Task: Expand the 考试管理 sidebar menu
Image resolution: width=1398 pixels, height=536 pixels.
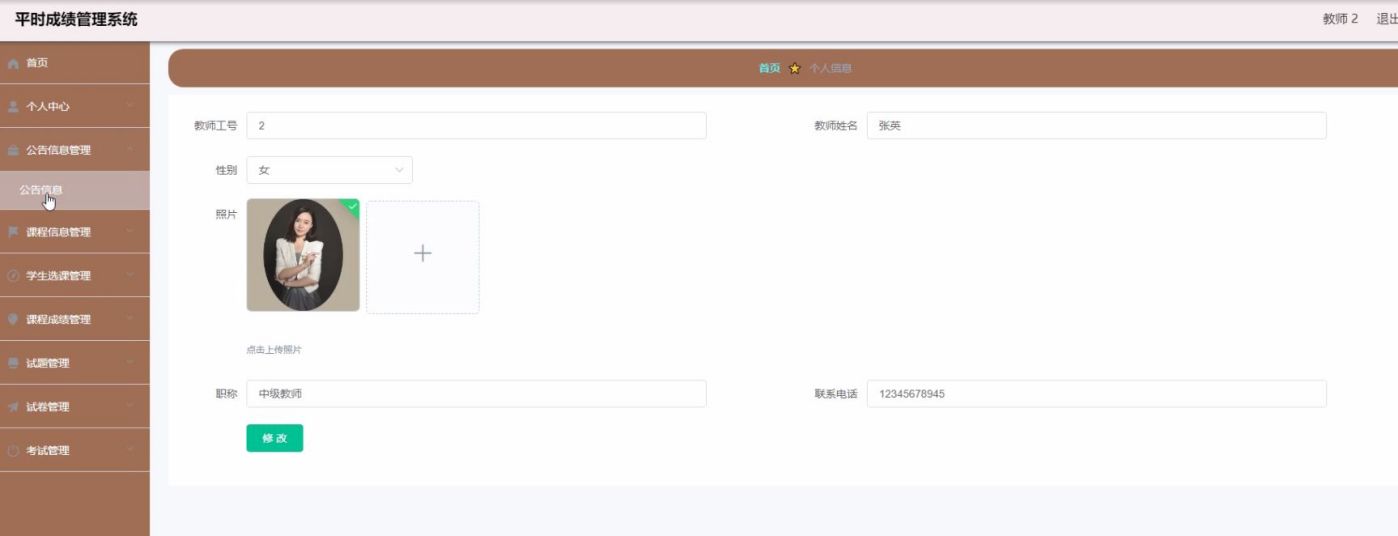Action: click(74, 451)
